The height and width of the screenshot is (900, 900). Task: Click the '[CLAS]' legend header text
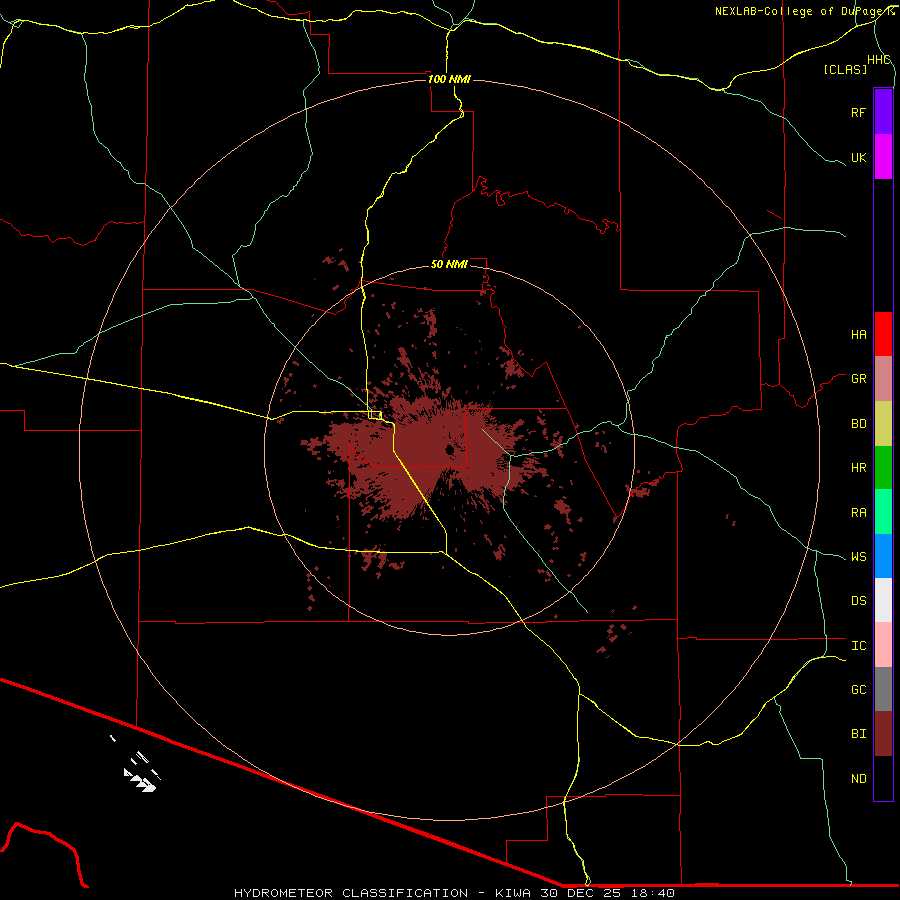point(845,70)
